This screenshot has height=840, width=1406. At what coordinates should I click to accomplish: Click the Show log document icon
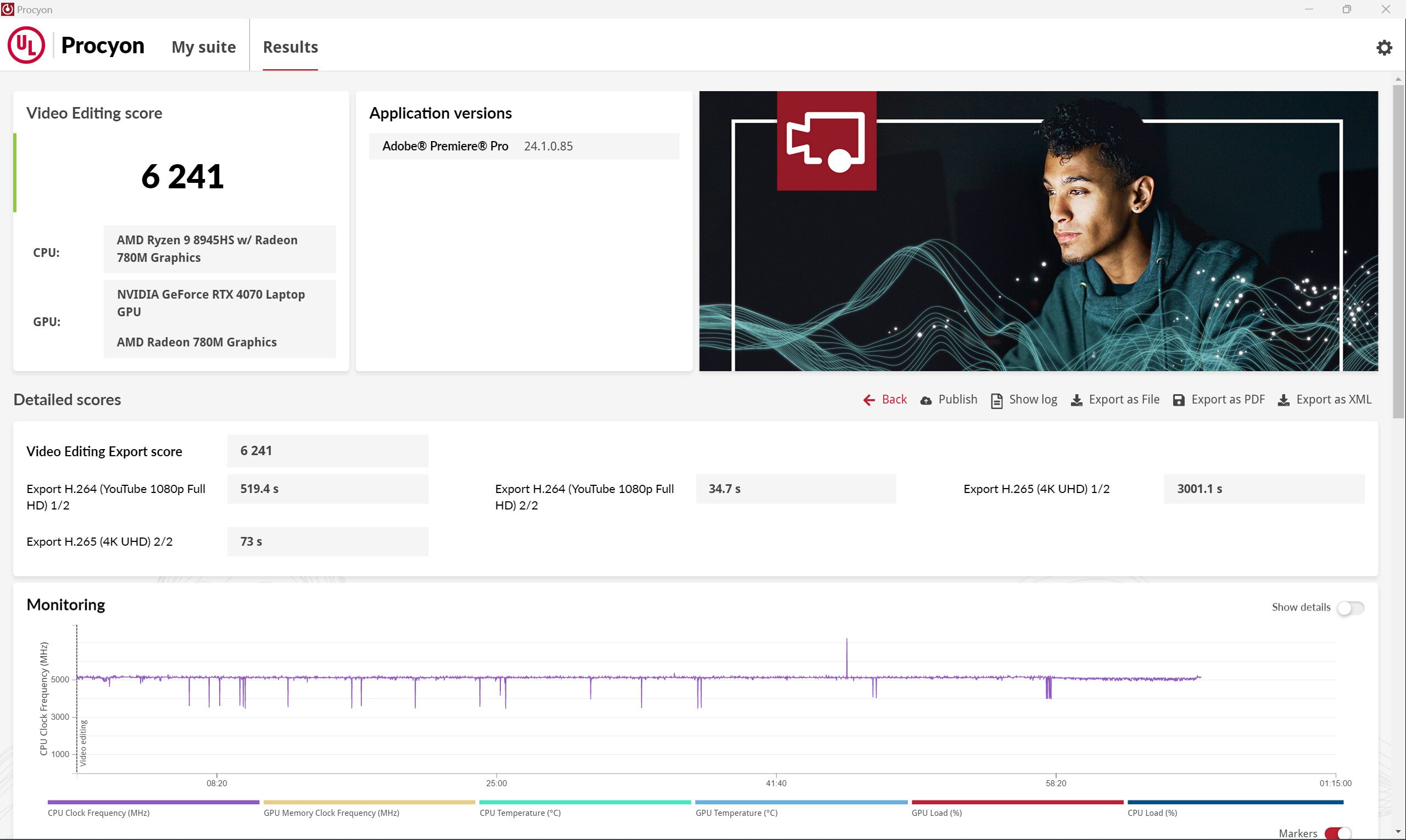click(996, 400)
